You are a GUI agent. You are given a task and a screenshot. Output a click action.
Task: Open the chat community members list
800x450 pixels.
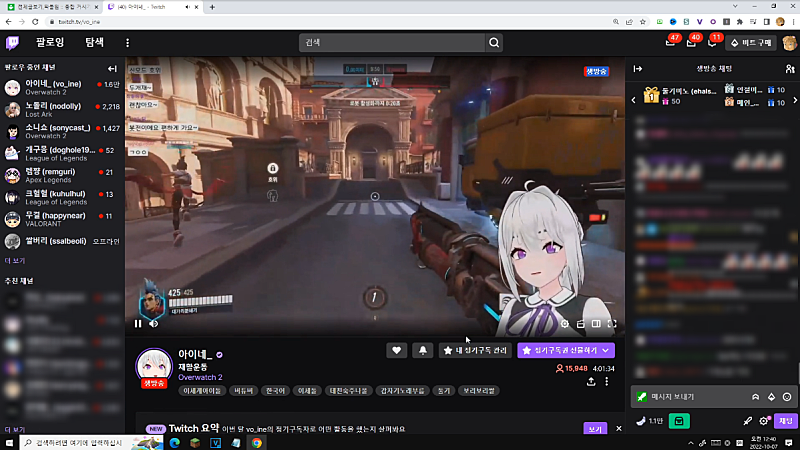[x=790, y=68]
